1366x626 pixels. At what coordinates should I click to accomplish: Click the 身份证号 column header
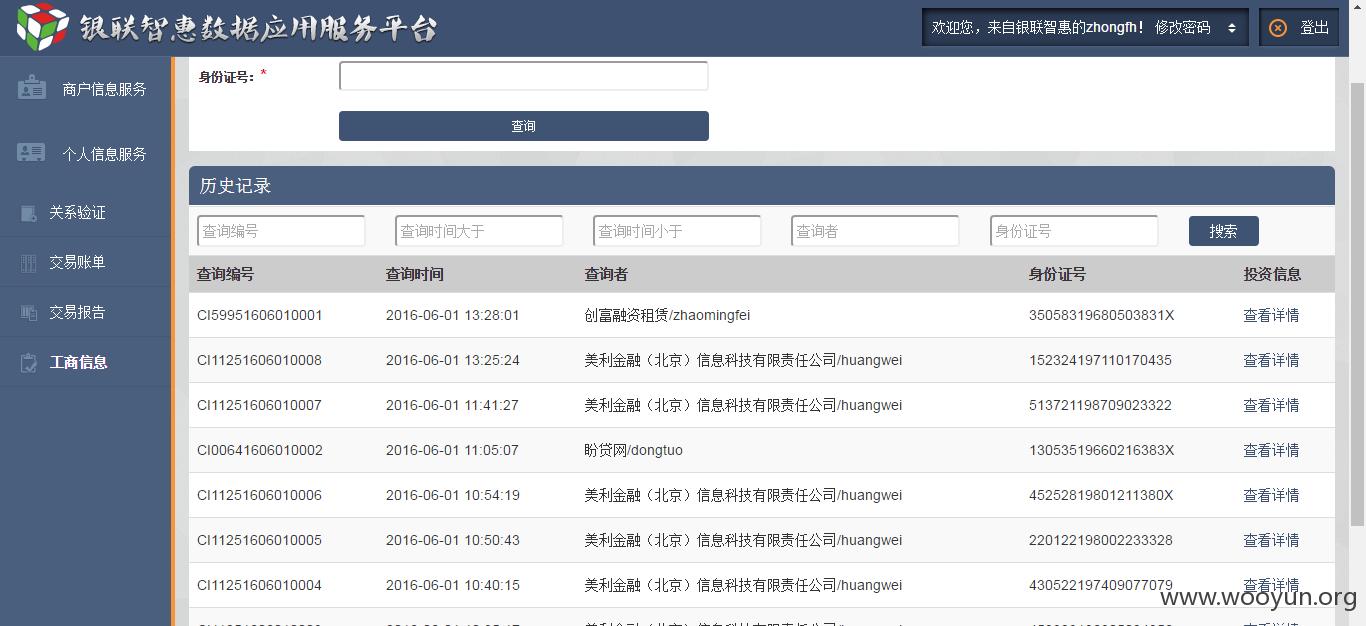1057,274
